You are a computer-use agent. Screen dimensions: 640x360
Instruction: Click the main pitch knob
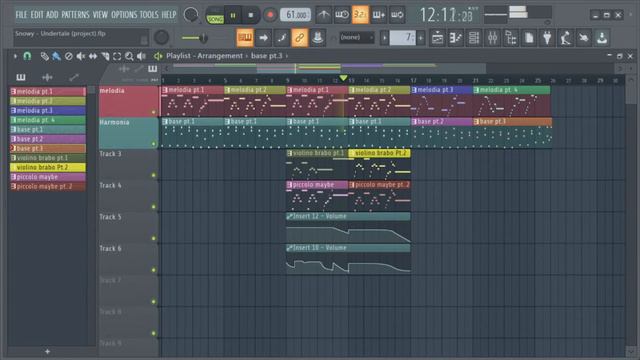click(161, 38)
